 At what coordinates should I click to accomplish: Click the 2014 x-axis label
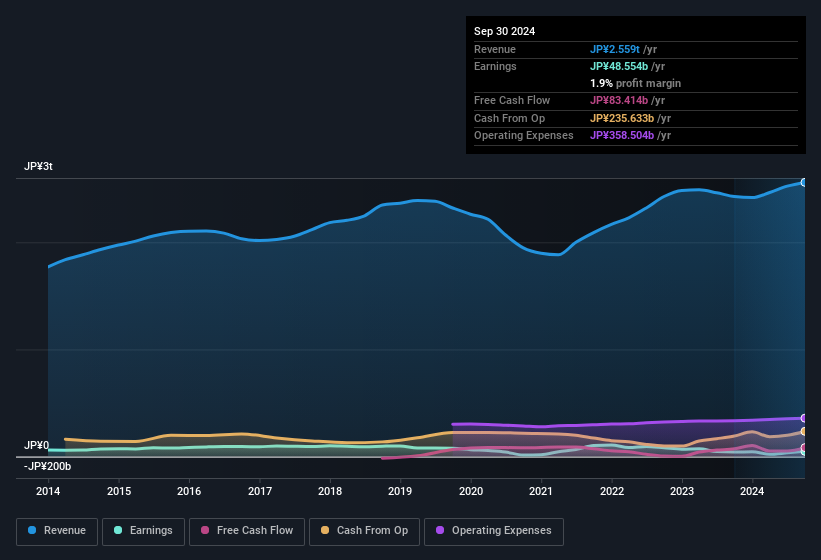(48, 491)
